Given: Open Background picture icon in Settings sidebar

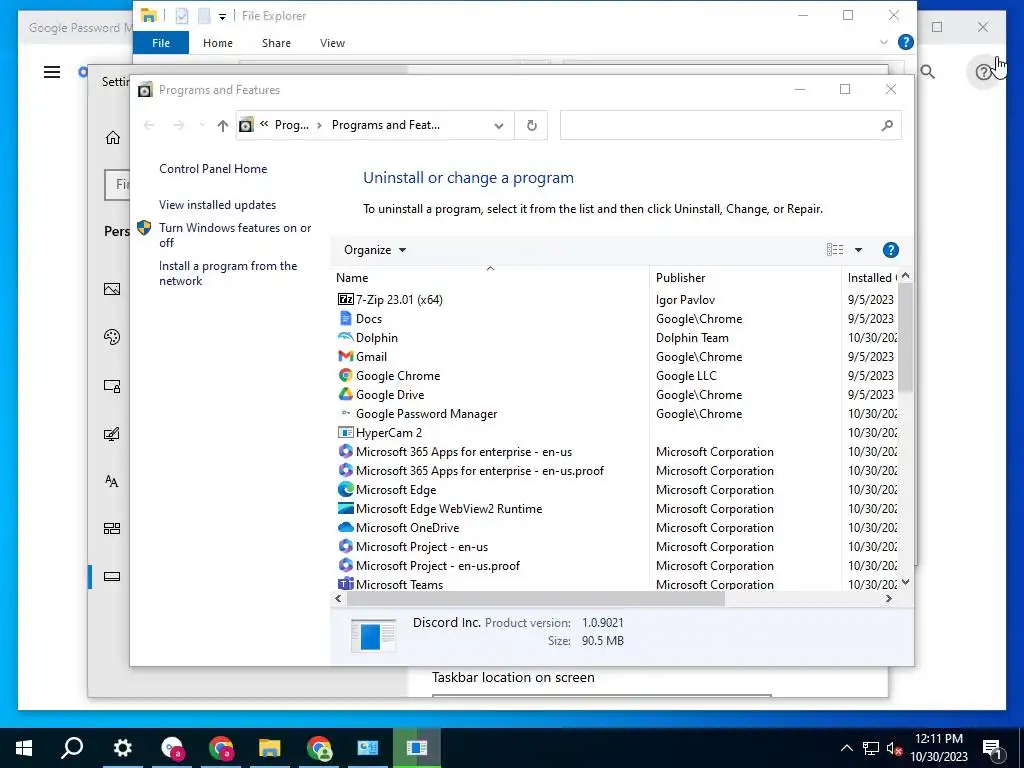Looking at the screenshot, I should [x=112, y=289].
